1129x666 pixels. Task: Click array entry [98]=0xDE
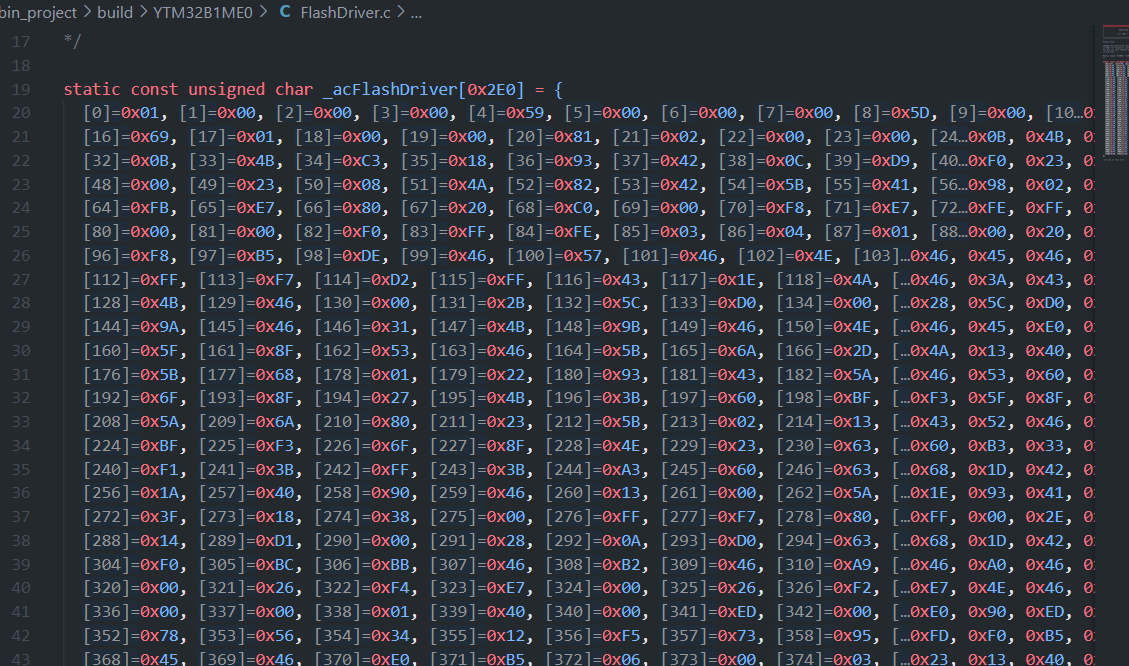[x=338, y=256]
